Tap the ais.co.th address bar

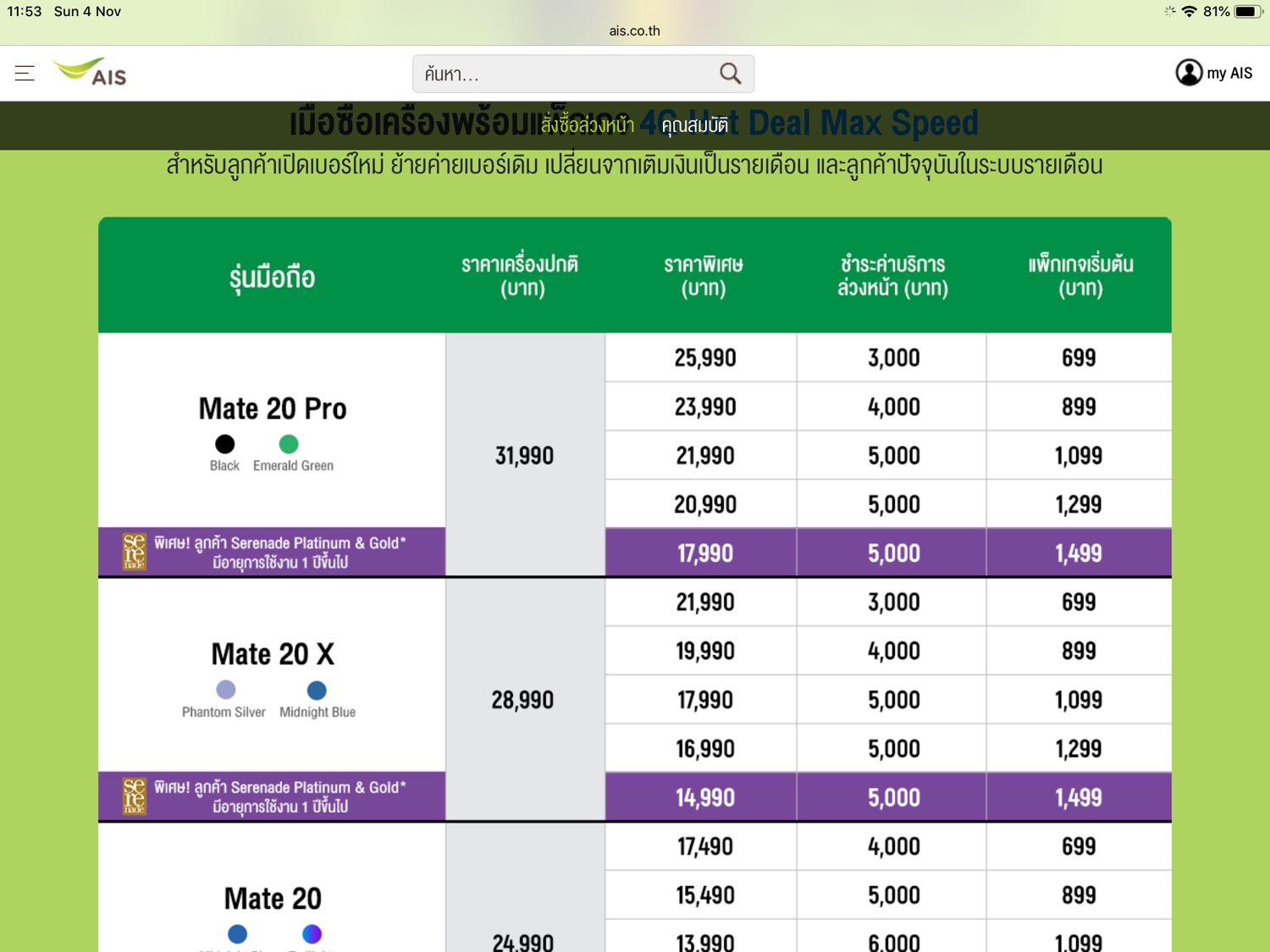[634, 30]
